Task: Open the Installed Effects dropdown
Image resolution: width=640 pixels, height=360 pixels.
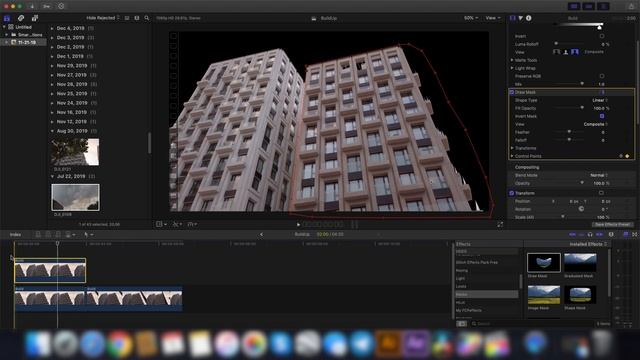Action: [588, 244]
